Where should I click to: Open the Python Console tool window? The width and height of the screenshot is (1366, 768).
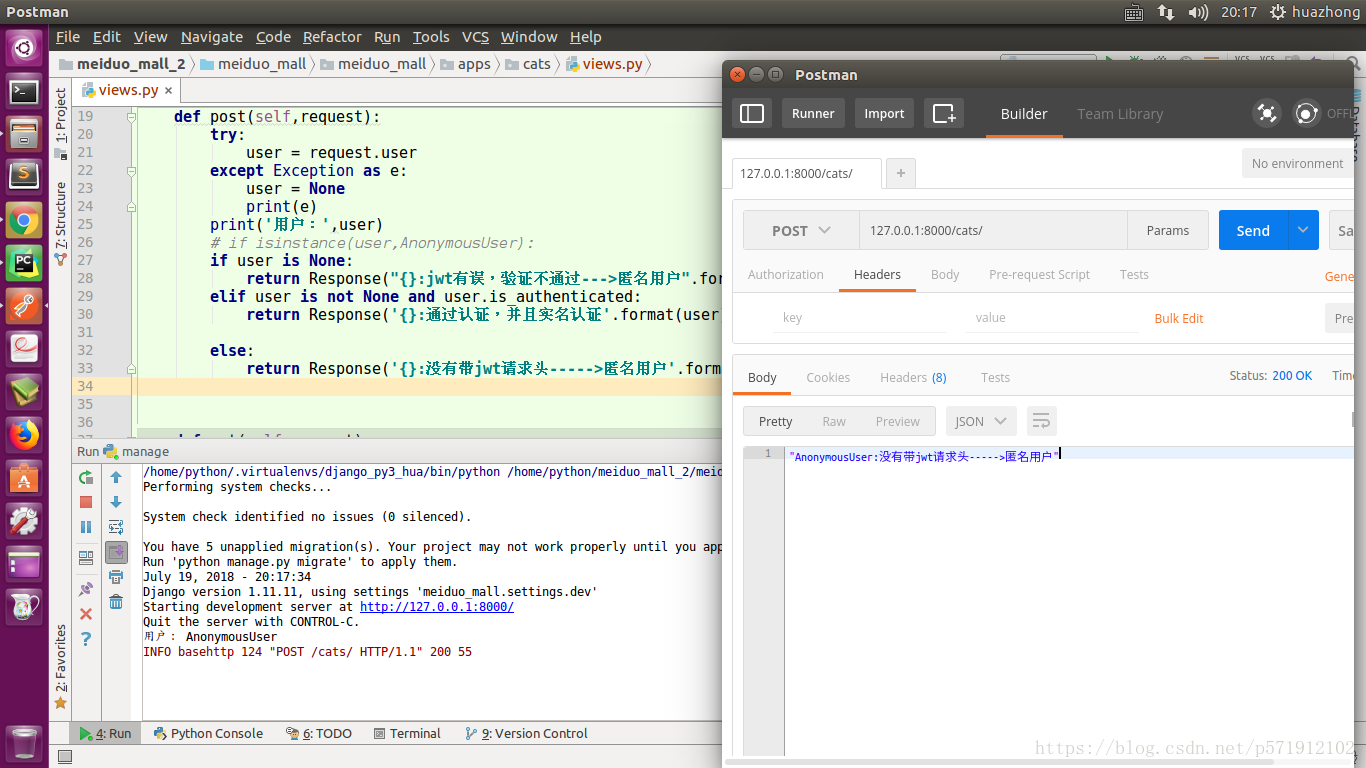(x=208, y=733)
